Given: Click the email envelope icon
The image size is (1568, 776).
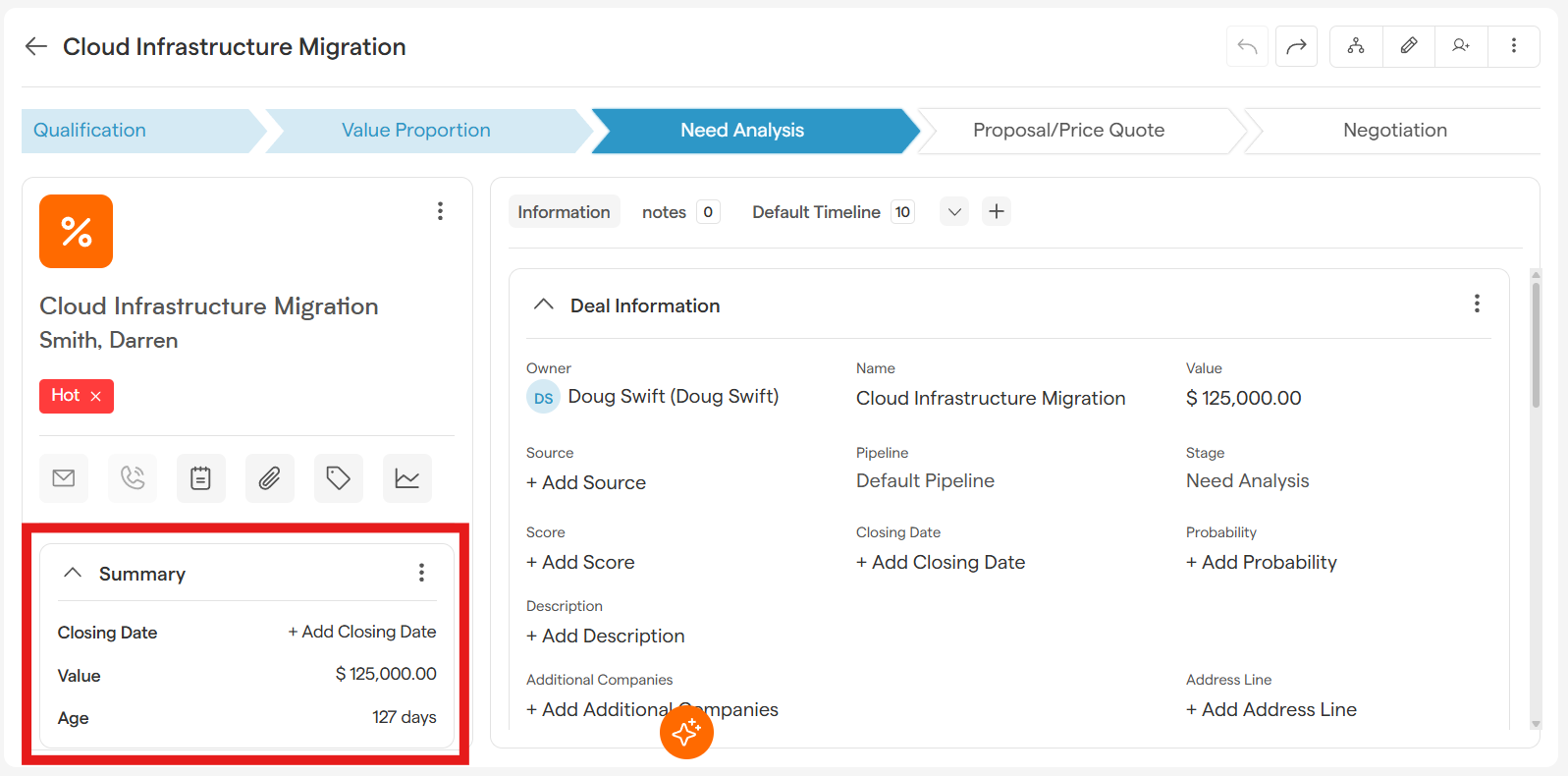Looking at the screenshot, I should pyautogui.click(x=64, y=478).
